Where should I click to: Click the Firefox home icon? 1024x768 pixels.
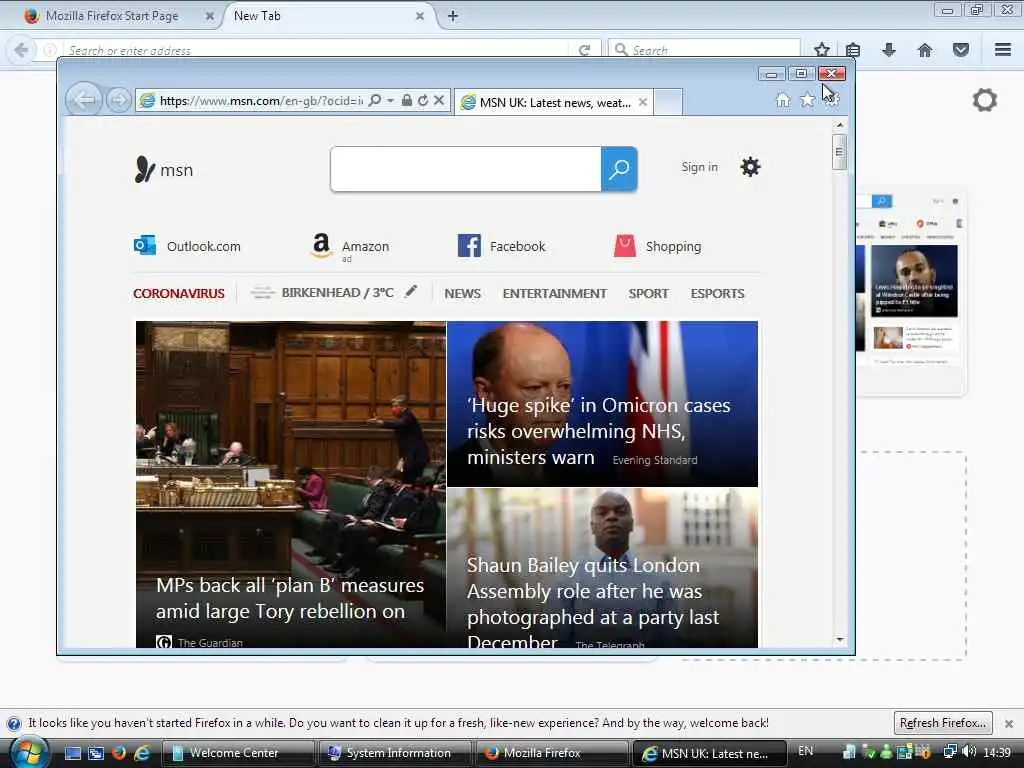click(925, 50)
